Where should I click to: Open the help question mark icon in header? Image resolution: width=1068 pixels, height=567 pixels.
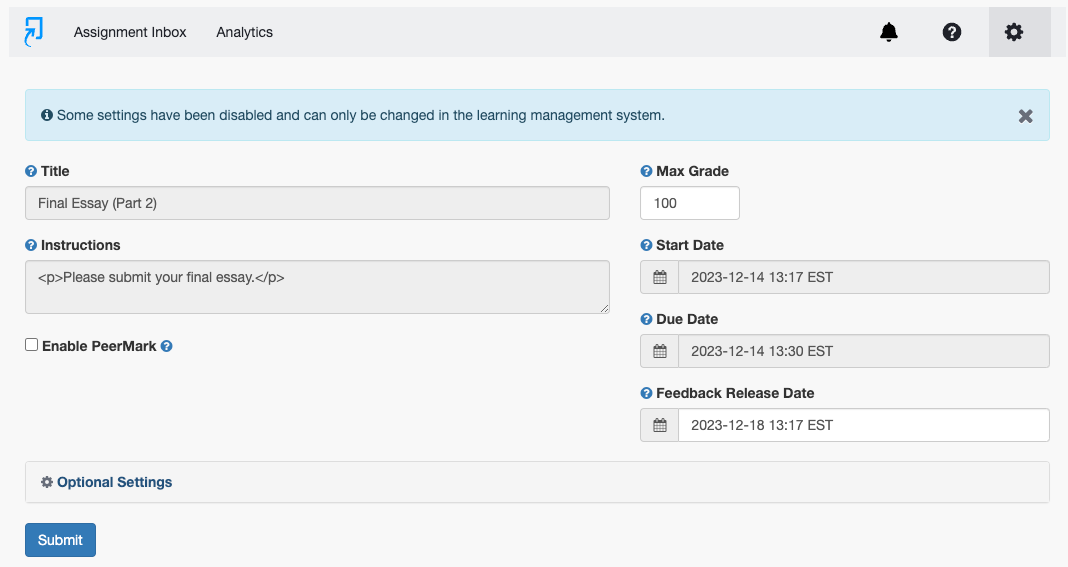tap(952, 32)
